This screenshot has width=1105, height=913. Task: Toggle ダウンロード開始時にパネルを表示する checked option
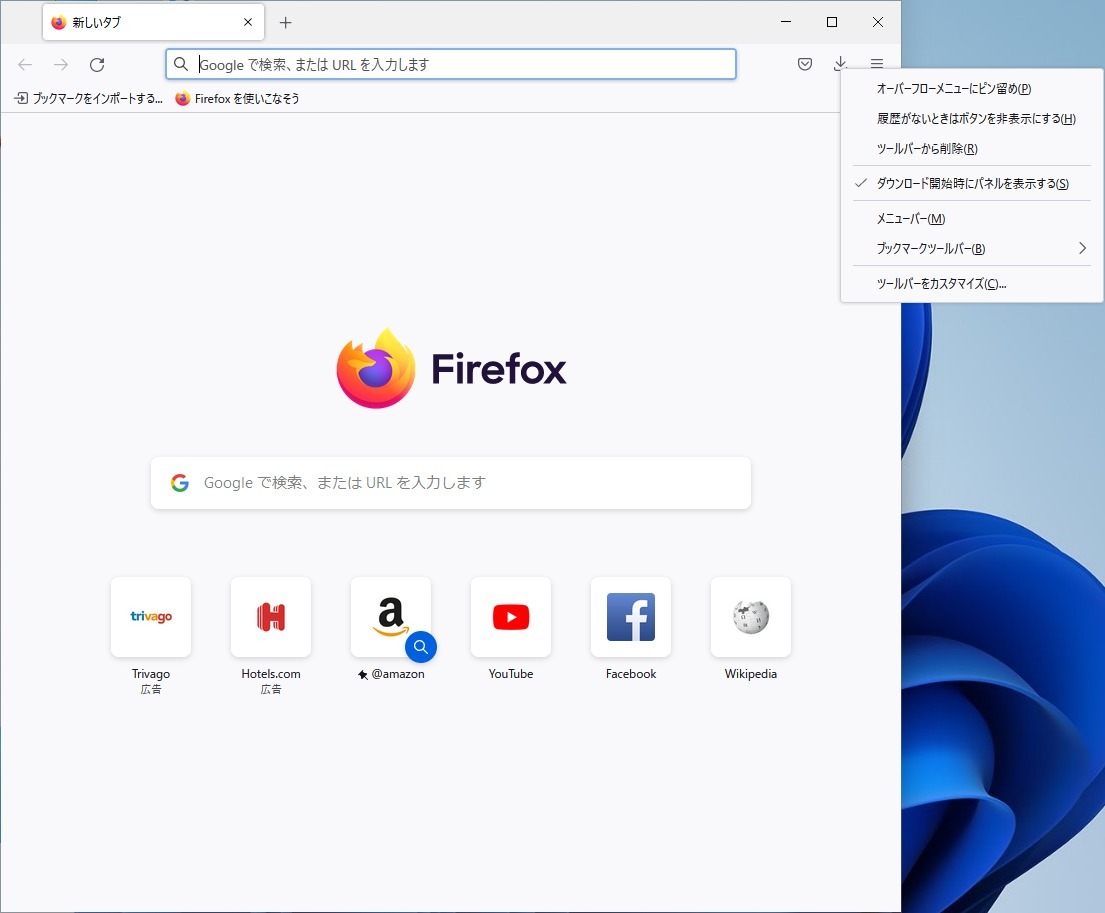[x=972, y=184]
